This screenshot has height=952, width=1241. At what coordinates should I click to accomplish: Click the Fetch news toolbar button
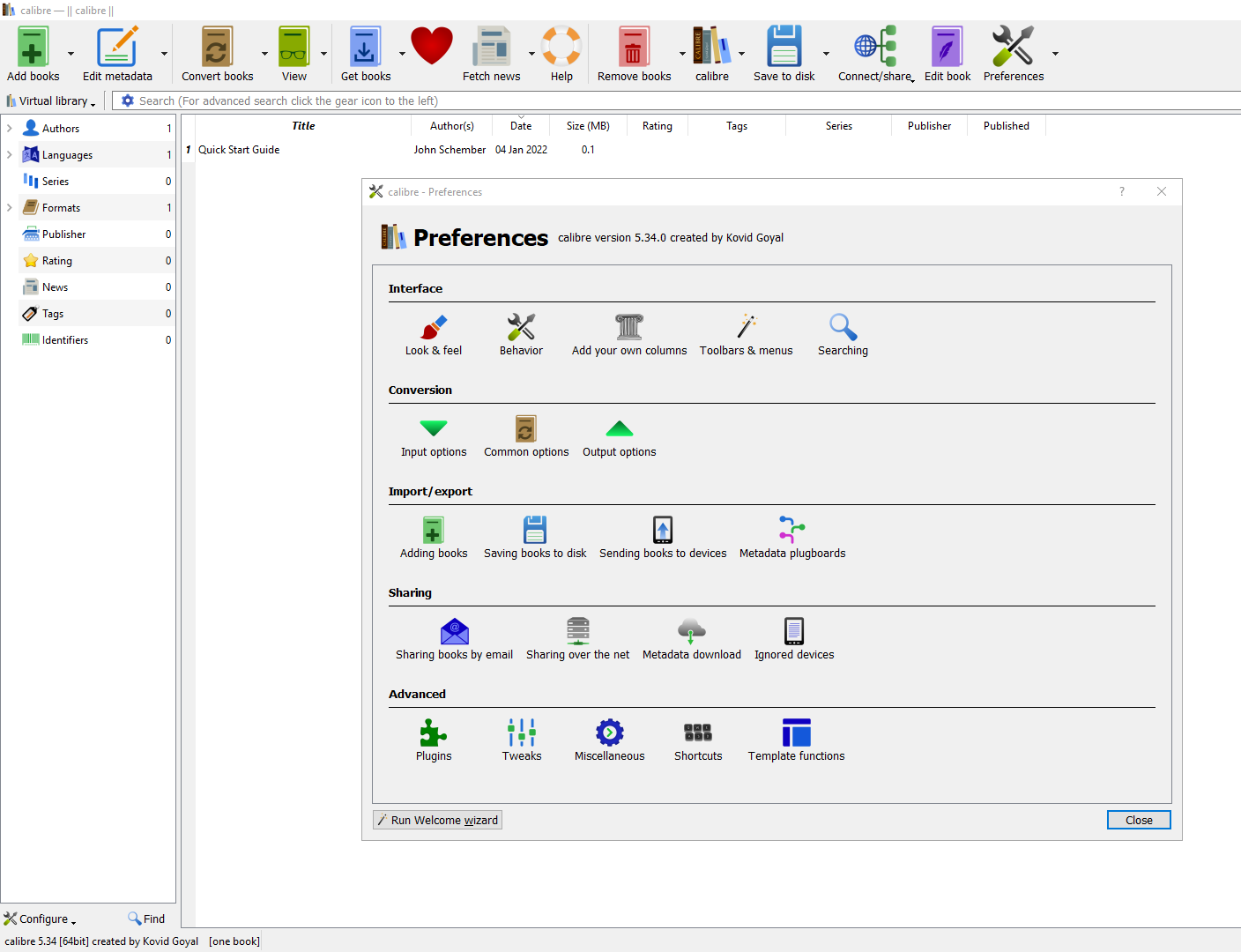491,55
